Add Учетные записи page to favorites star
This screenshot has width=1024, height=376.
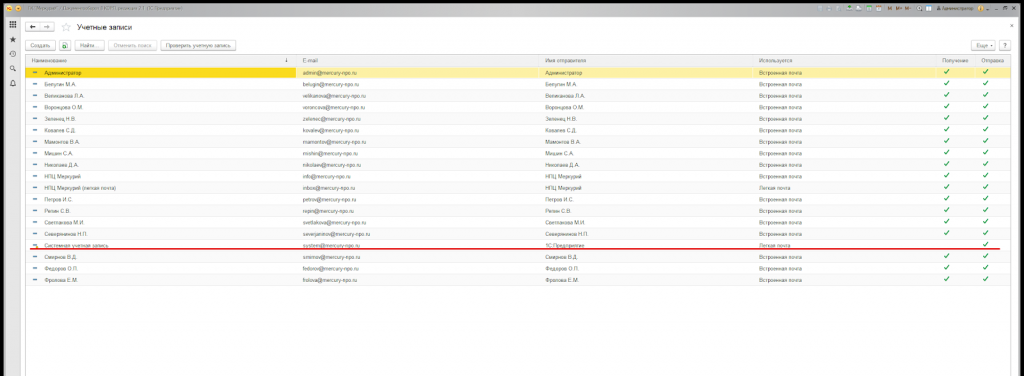[65, 27]
